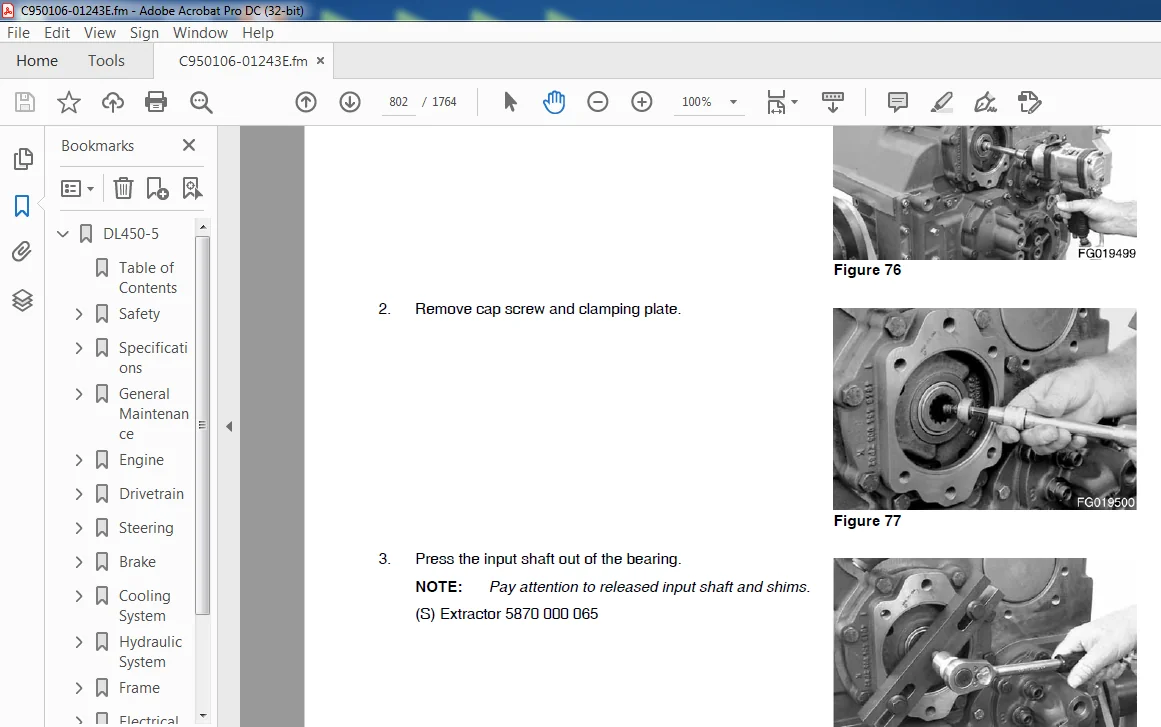The height and width of the screenshot is (727, 1161).
Task: Open the Window menu
Action: (x=201, y=33)
